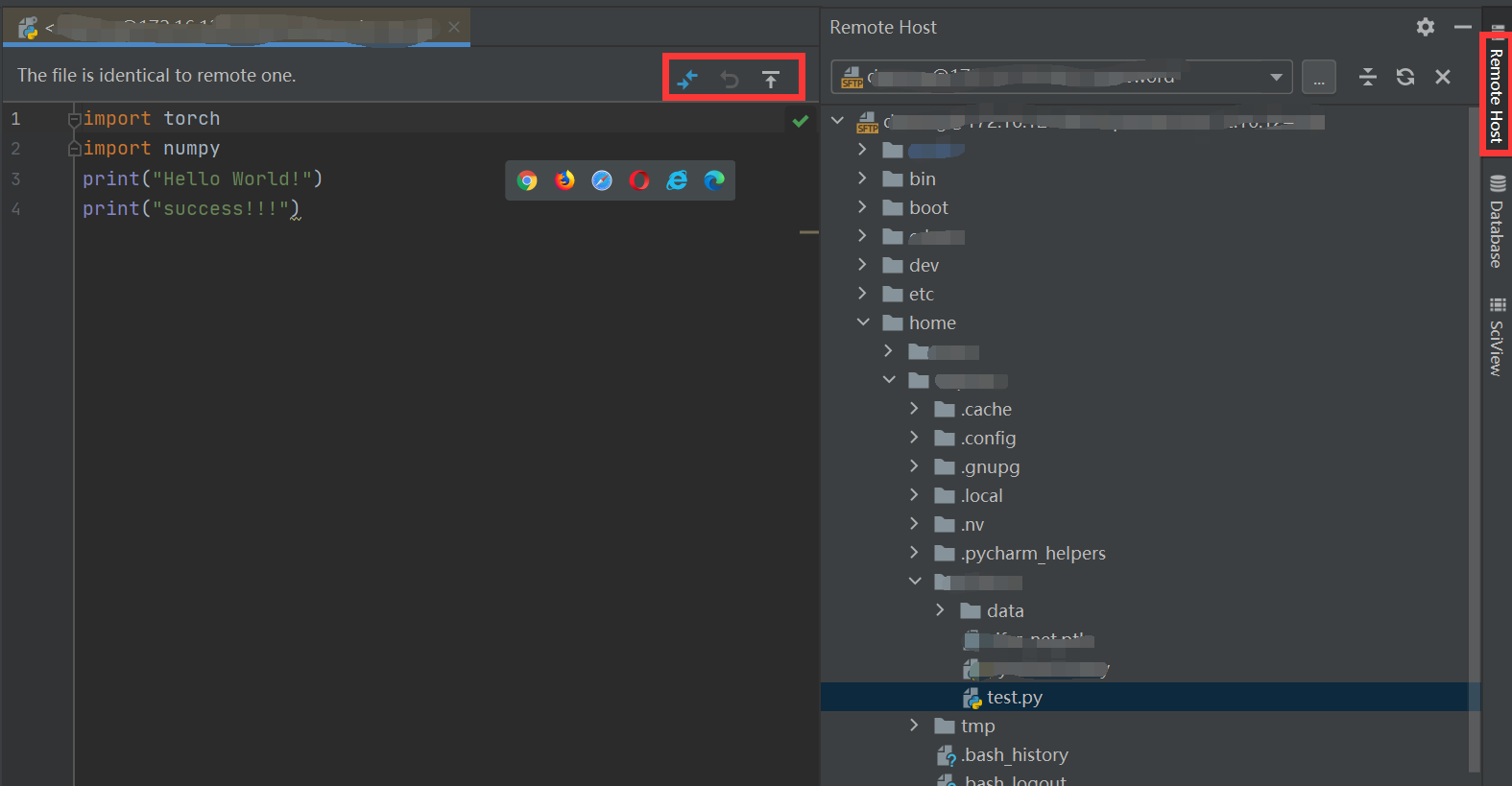Open in Edge browser icon

[714, 180]
